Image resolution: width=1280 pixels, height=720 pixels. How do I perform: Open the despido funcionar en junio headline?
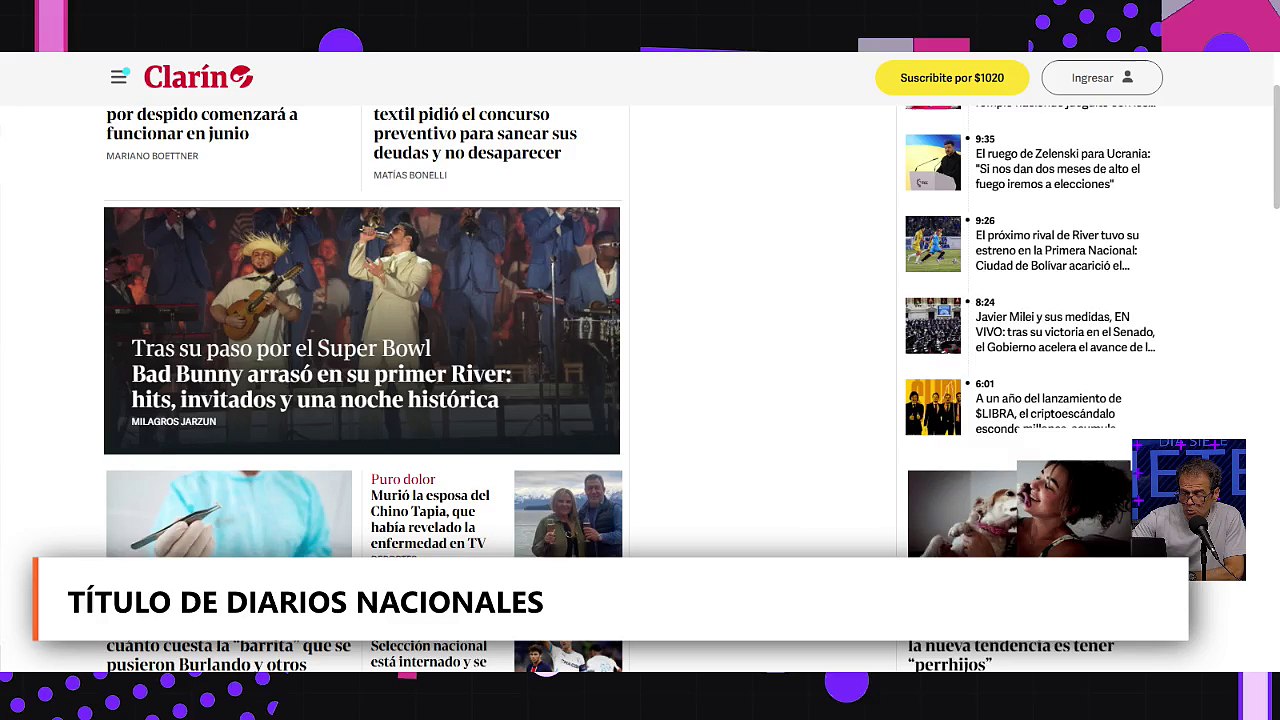click(202, 124)
